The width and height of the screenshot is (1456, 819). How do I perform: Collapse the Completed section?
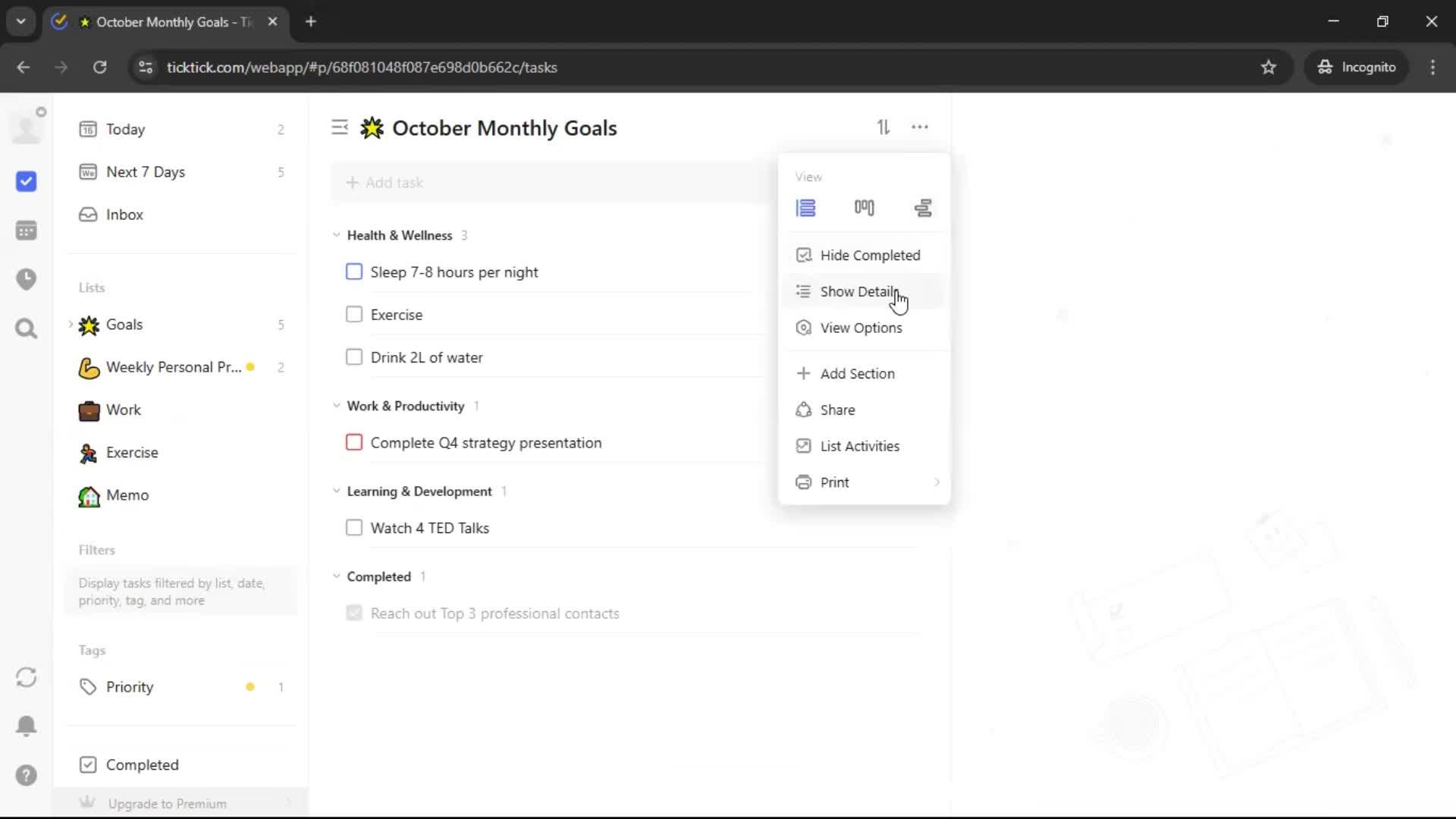[337, 576]
